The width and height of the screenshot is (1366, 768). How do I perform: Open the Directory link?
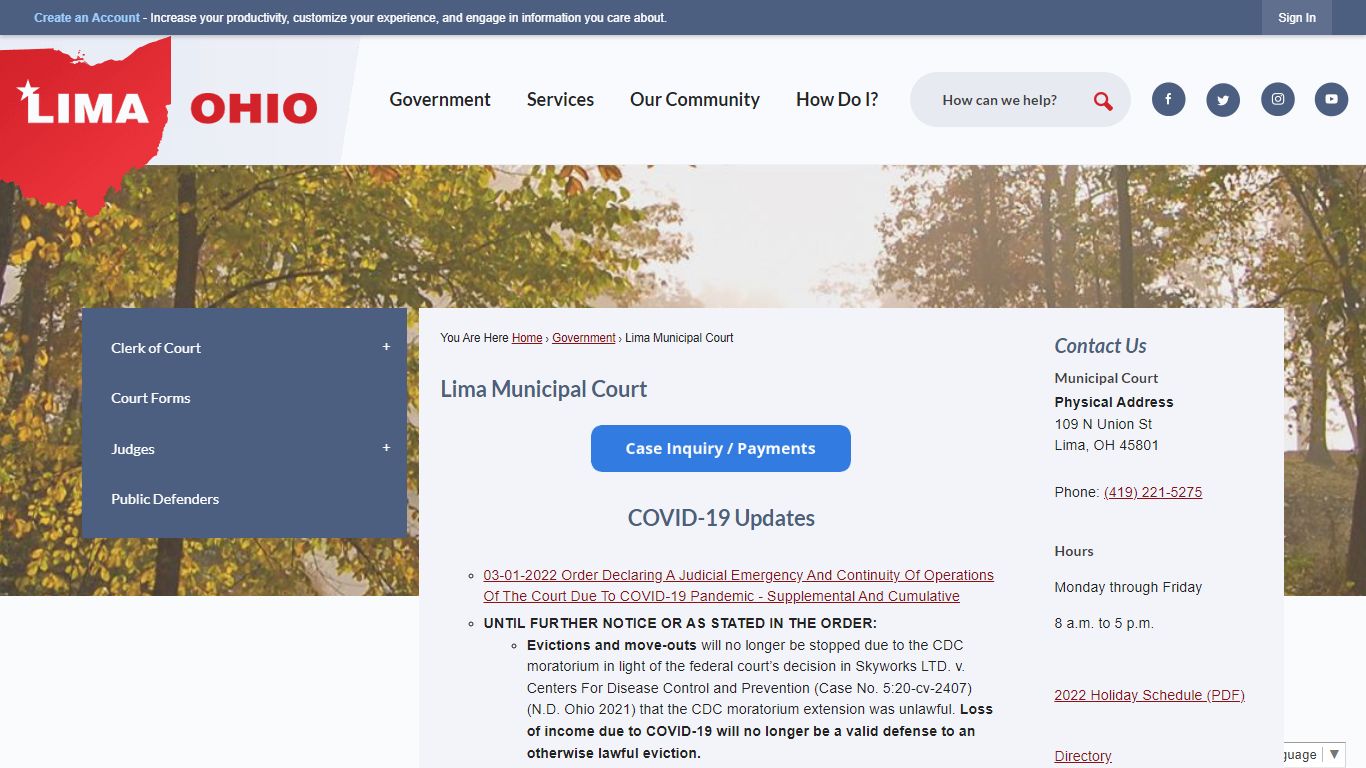click(x=1083, y=756)
